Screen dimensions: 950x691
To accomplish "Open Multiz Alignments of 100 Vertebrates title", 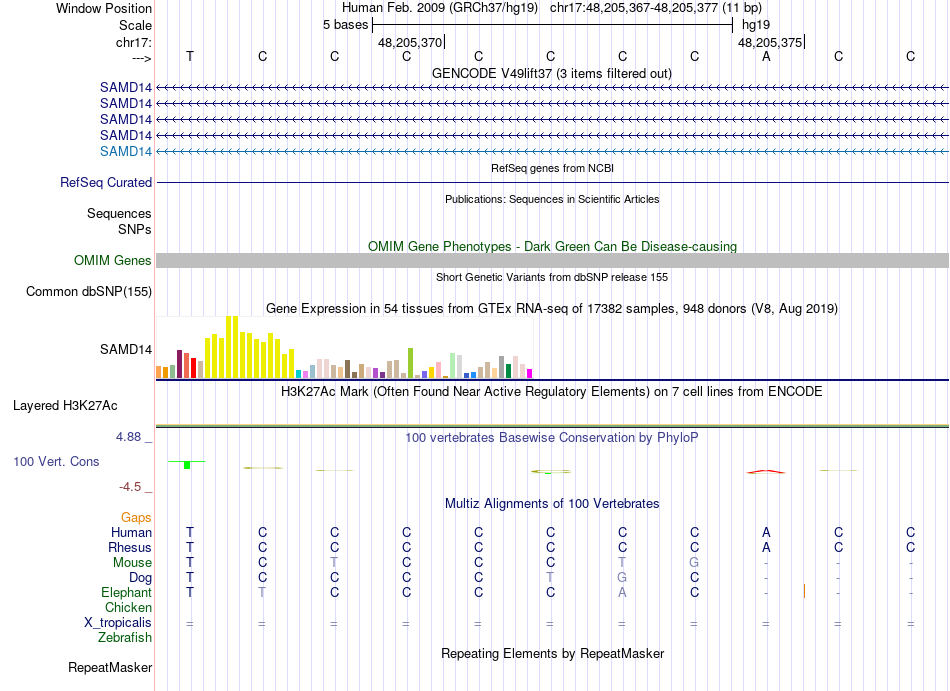I will 552,503.
